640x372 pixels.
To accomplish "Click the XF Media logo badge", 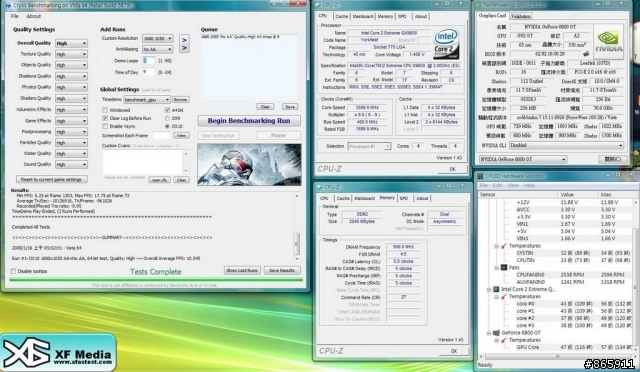I will tap(58, 352).
